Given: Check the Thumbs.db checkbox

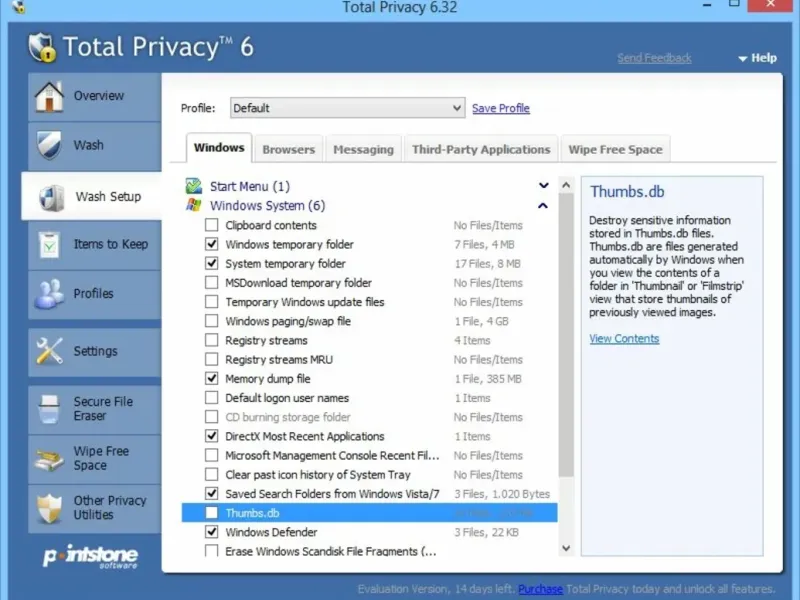Looking at the screenshot, I should click(x=211, y=513).
